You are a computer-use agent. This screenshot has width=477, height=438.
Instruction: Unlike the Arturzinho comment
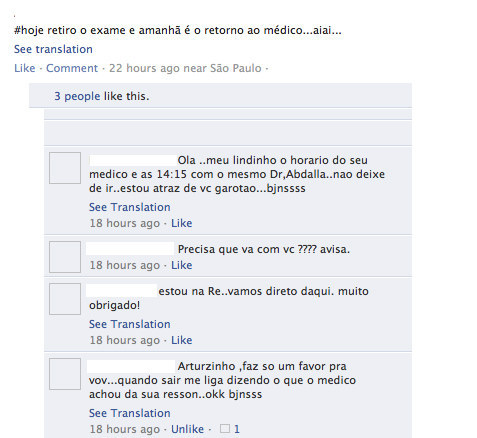click(187, 429)
